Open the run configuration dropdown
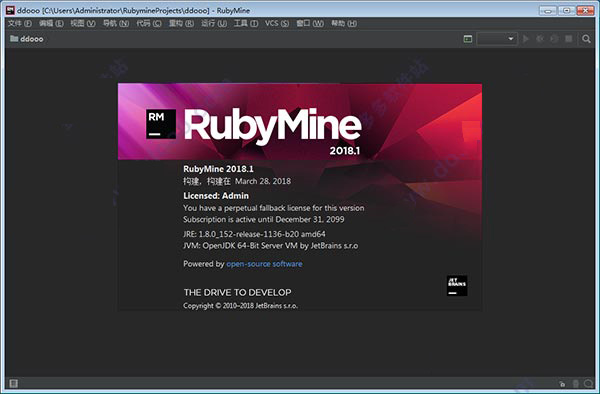 [x=497, y=39]
